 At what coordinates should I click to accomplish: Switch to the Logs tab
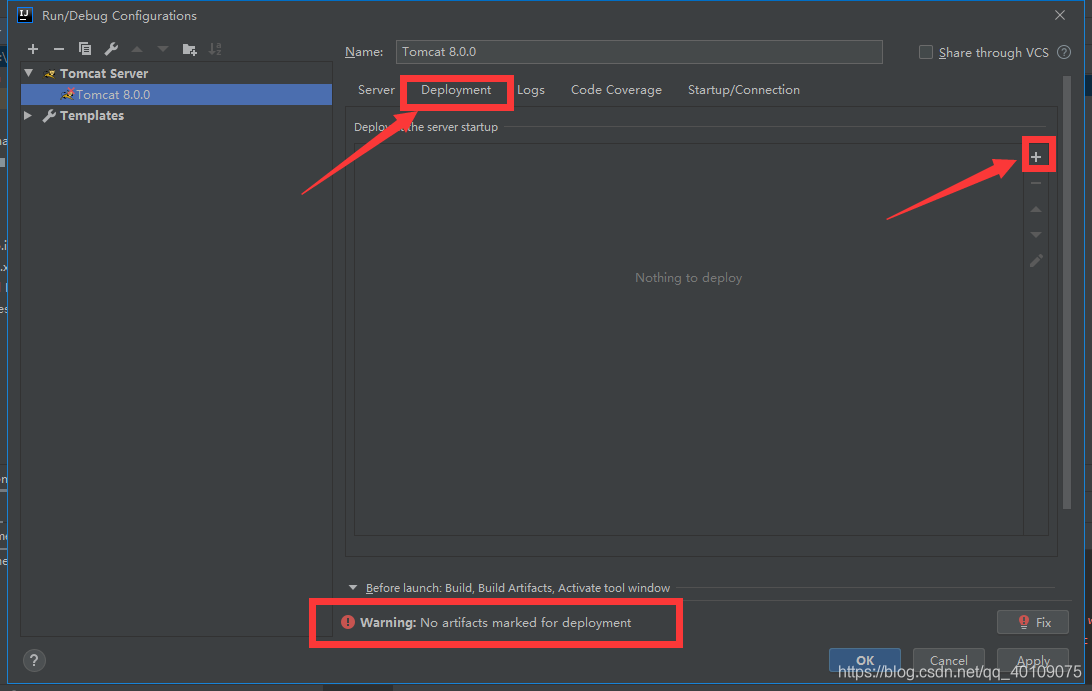click(531, 90)
